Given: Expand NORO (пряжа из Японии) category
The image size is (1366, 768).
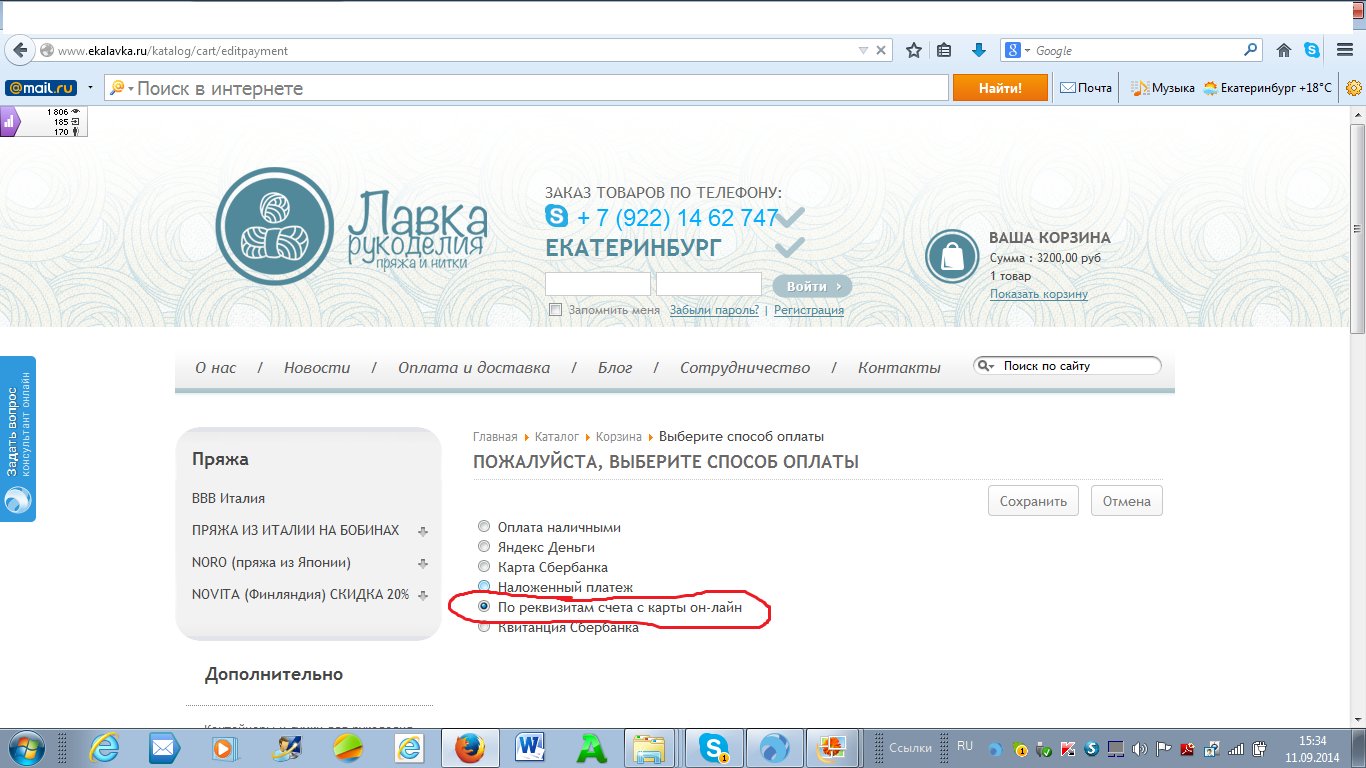Looking at the screenshot, I should coord(423,563).
